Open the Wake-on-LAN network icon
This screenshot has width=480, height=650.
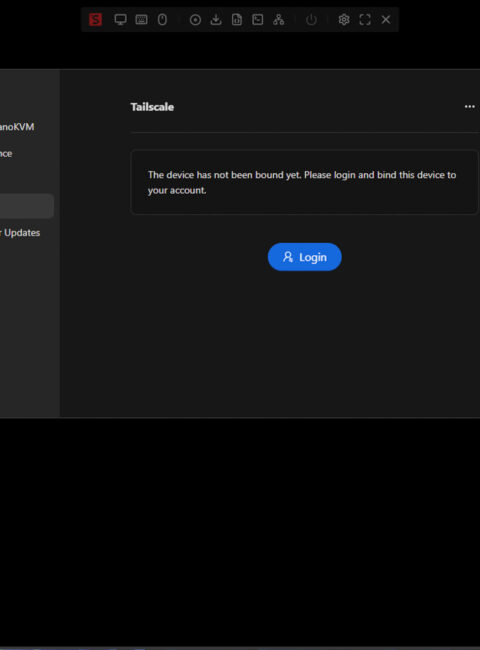(279, 19)
